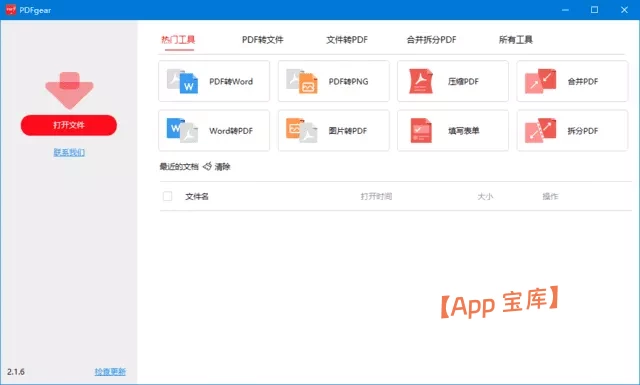640x385 pixels.
Task: Launch the Word转PDF icon
Action: (x=182, y=131)
